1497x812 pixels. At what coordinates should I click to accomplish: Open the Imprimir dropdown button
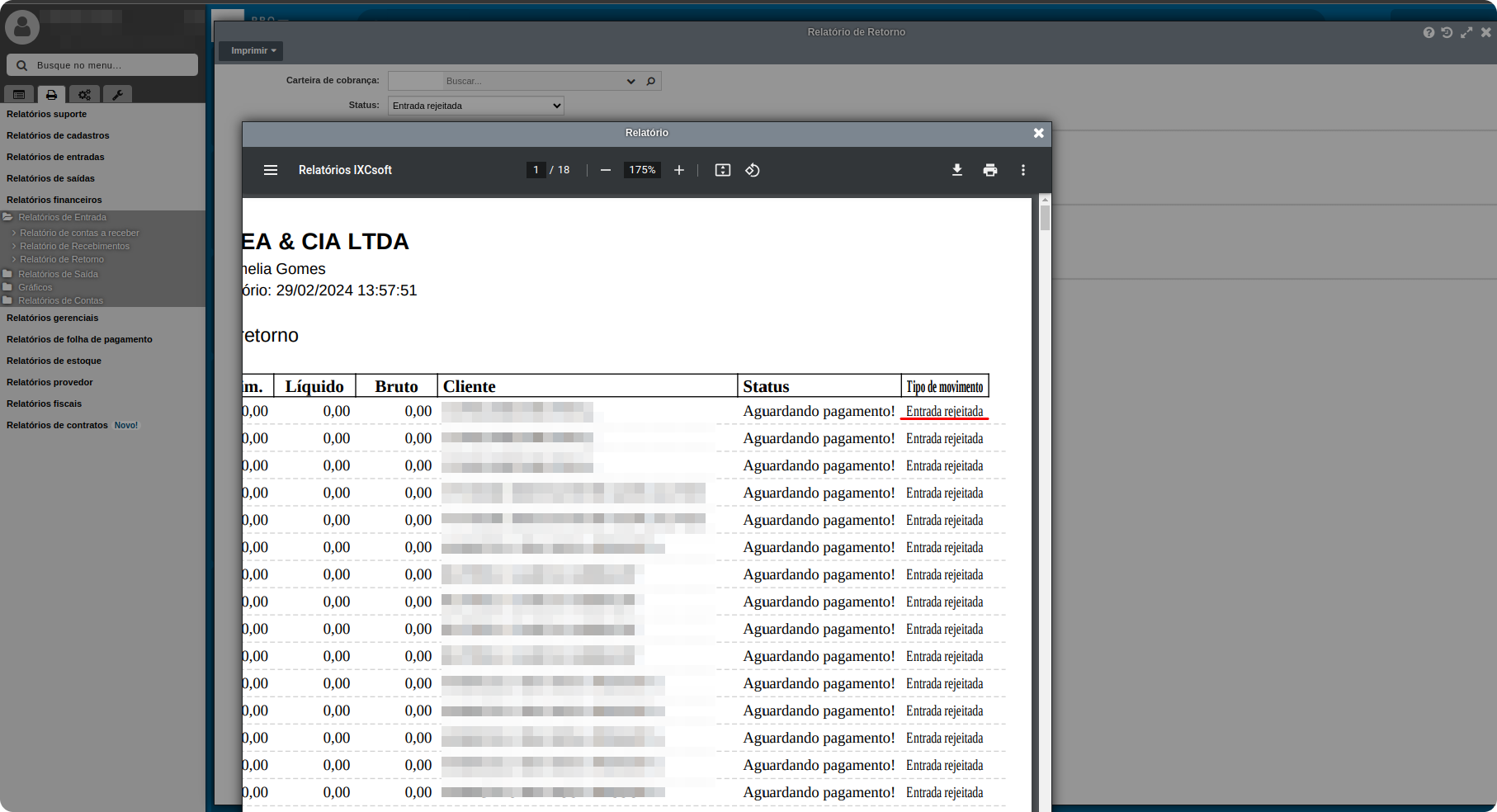(x=251, y=51)
